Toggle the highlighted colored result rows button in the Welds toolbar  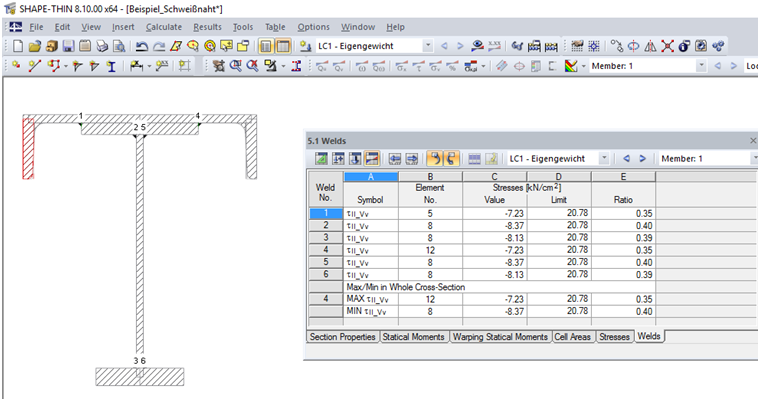point(372,159)
